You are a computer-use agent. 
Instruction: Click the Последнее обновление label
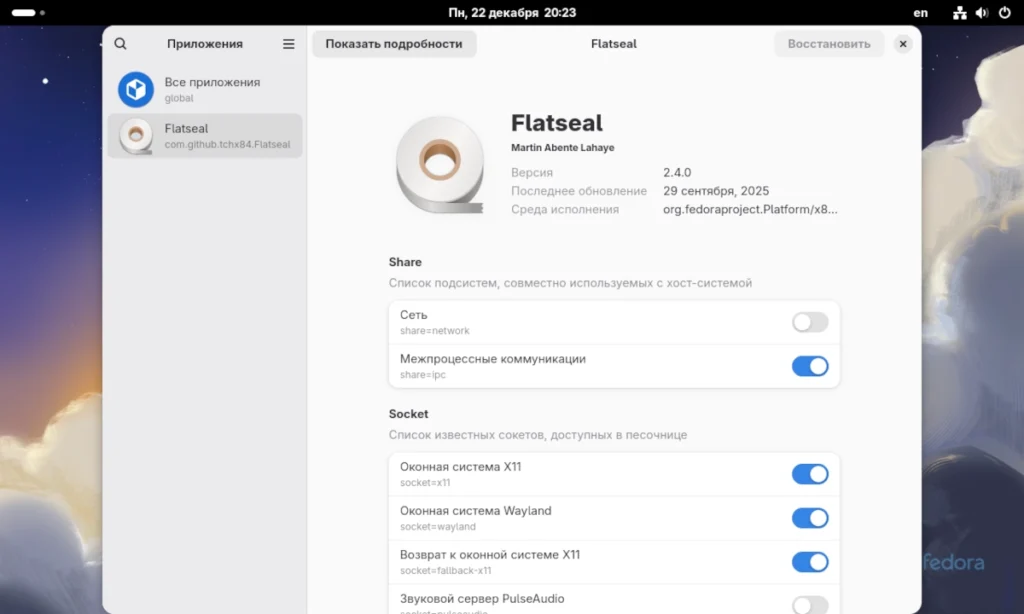point(579,191)
